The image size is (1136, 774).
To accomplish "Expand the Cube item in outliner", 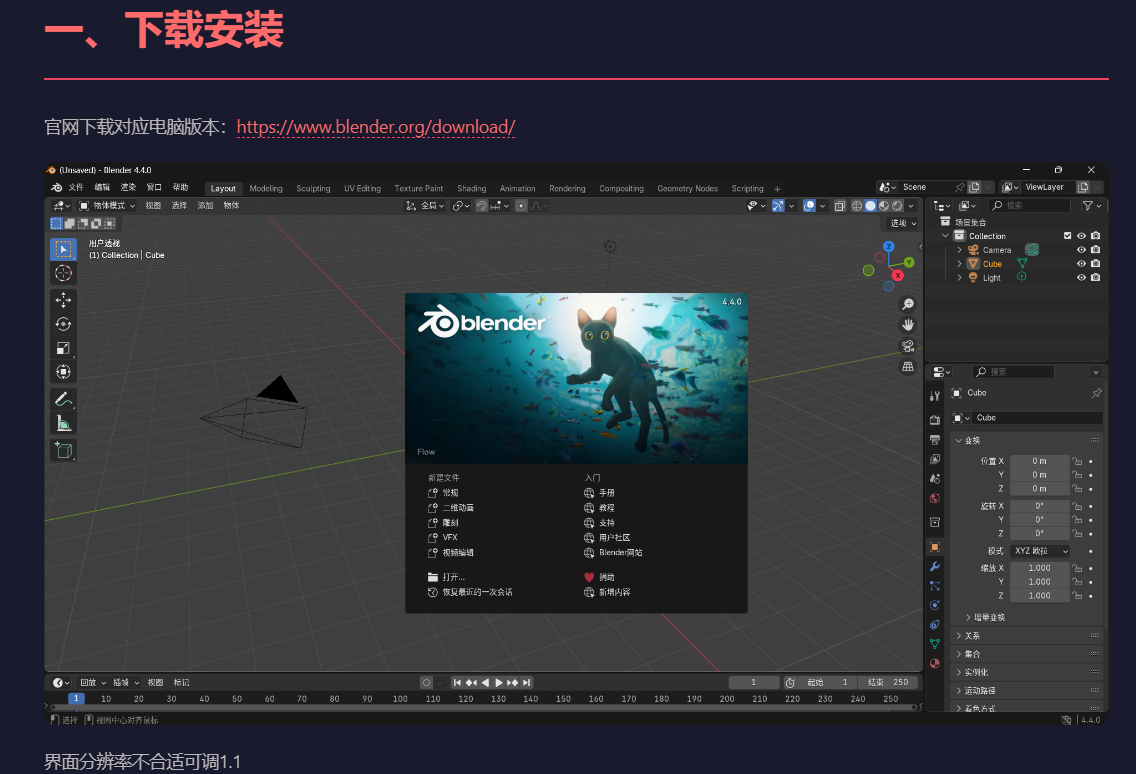I will point(959,264).
